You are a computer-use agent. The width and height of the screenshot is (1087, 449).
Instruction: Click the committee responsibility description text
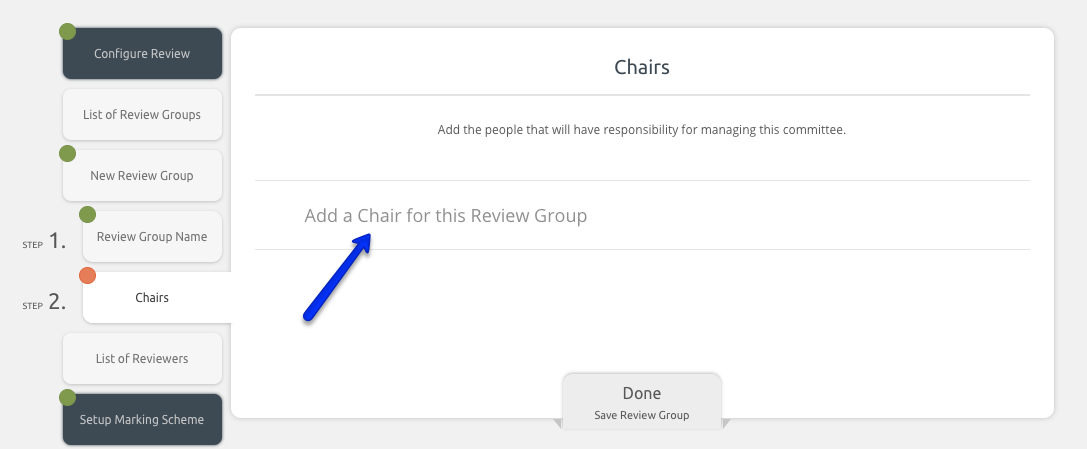(642, 130)
